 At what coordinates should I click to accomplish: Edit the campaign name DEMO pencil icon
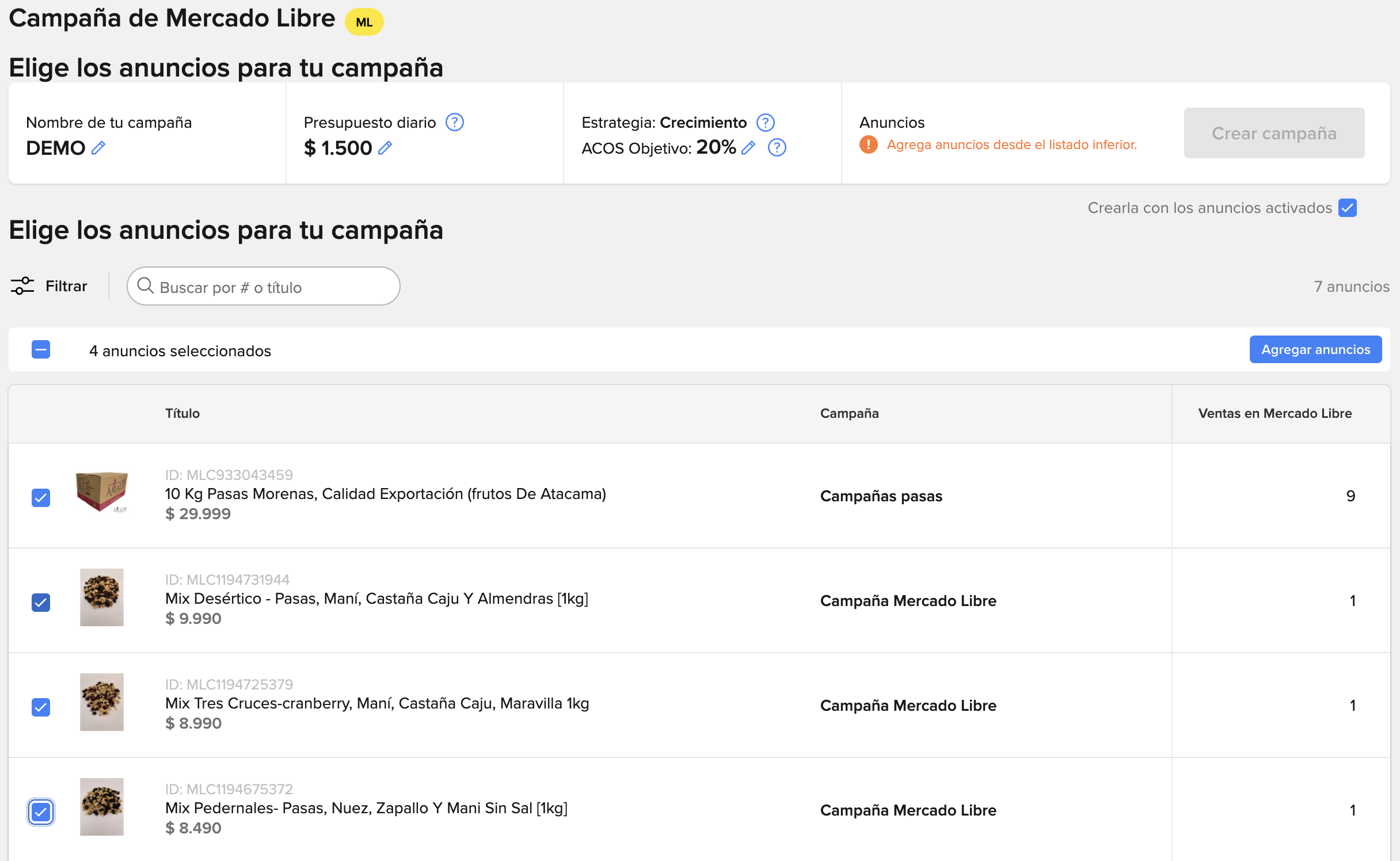pos(98,148)
